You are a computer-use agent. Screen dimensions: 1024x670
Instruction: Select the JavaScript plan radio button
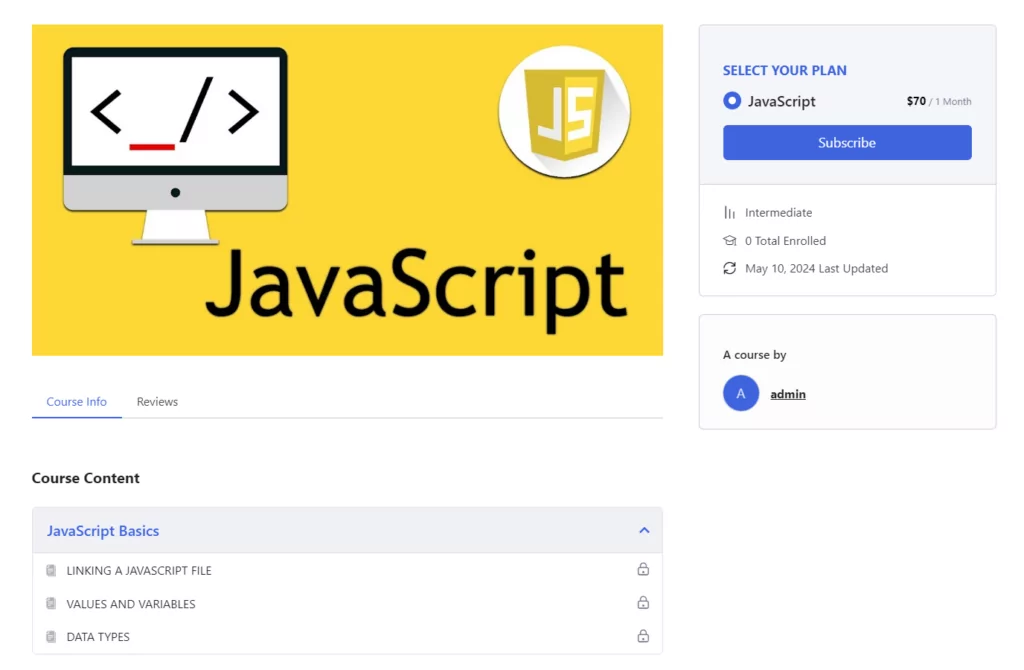732,101
